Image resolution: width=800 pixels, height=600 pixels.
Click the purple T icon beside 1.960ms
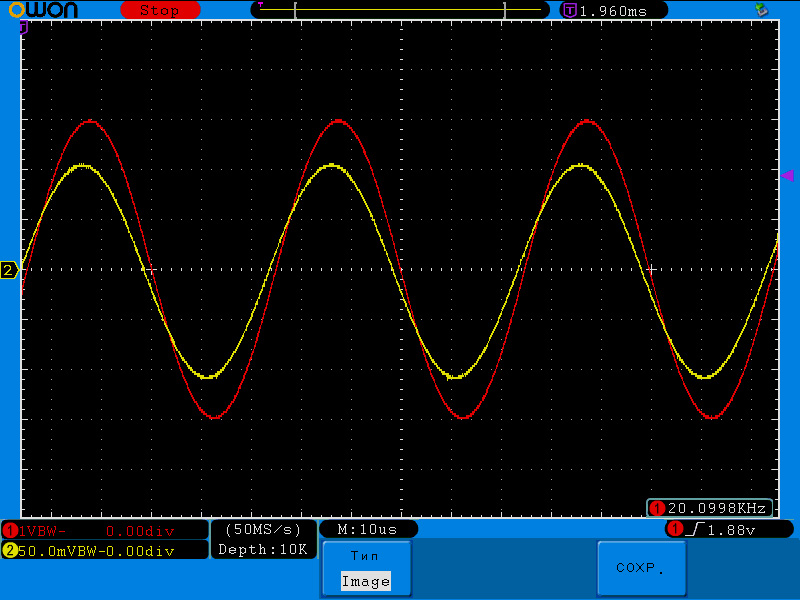tap(569, 10)
